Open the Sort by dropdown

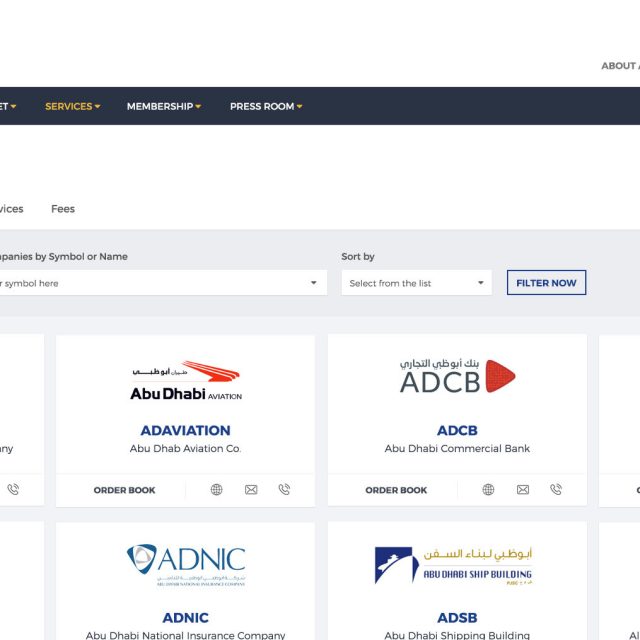416,283
